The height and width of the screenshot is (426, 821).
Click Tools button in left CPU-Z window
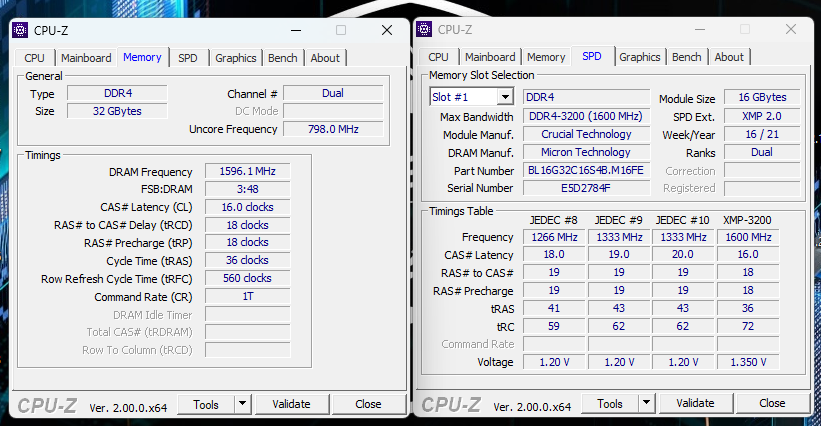coord(206,405)
